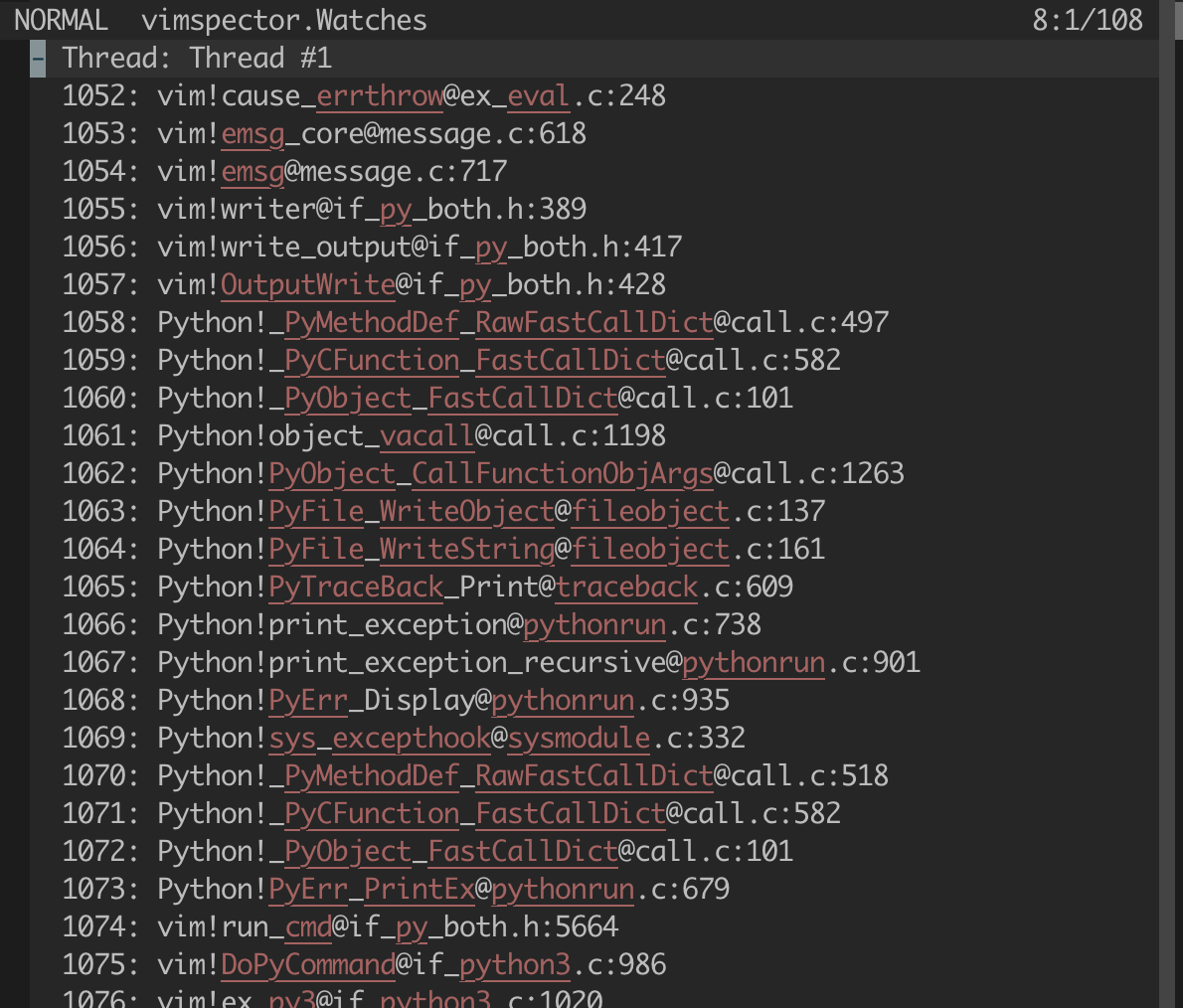Select frame 1054 emsg@message.c:717

pos(284,172)
